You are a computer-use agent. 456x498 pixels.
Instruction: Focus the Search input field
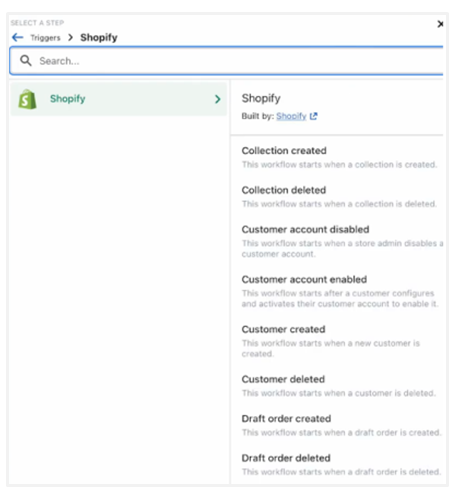(227, 61)
